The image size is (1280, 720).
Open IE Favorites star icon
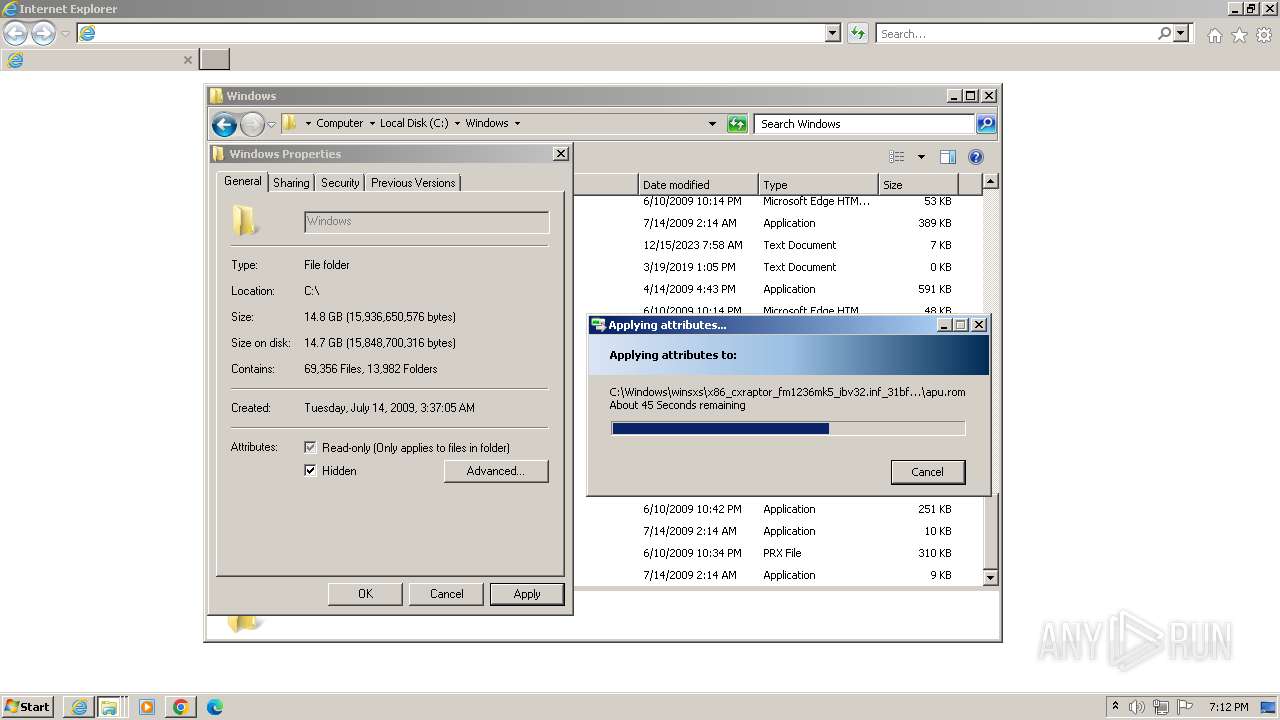[x=1239, y=35]
